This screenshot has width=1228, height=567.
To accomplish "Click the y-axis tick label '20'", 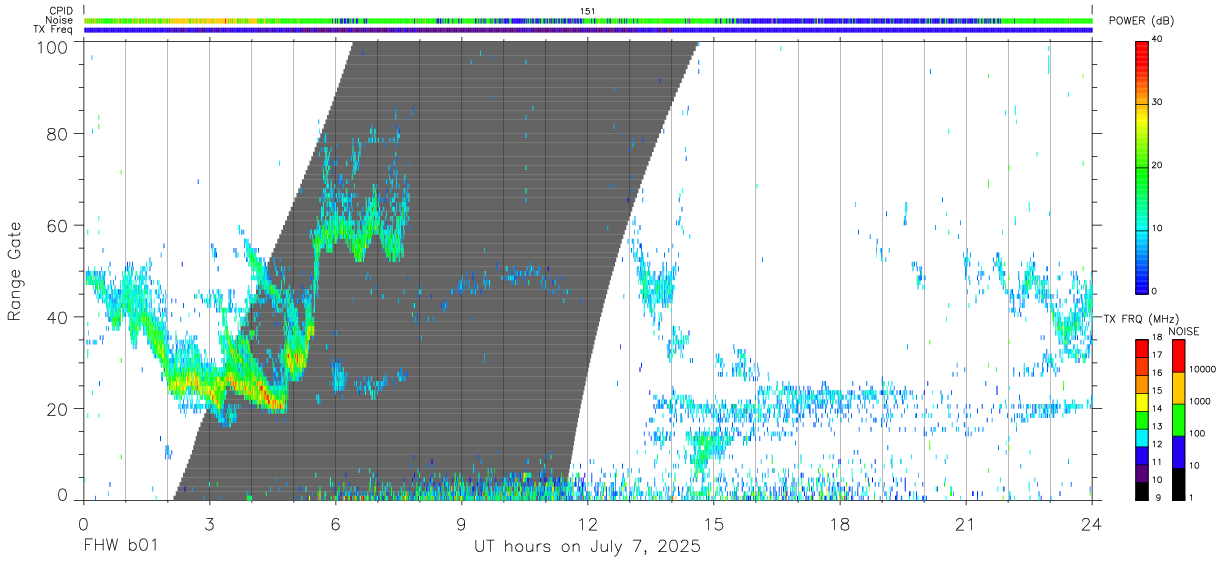I will point(58,408).
